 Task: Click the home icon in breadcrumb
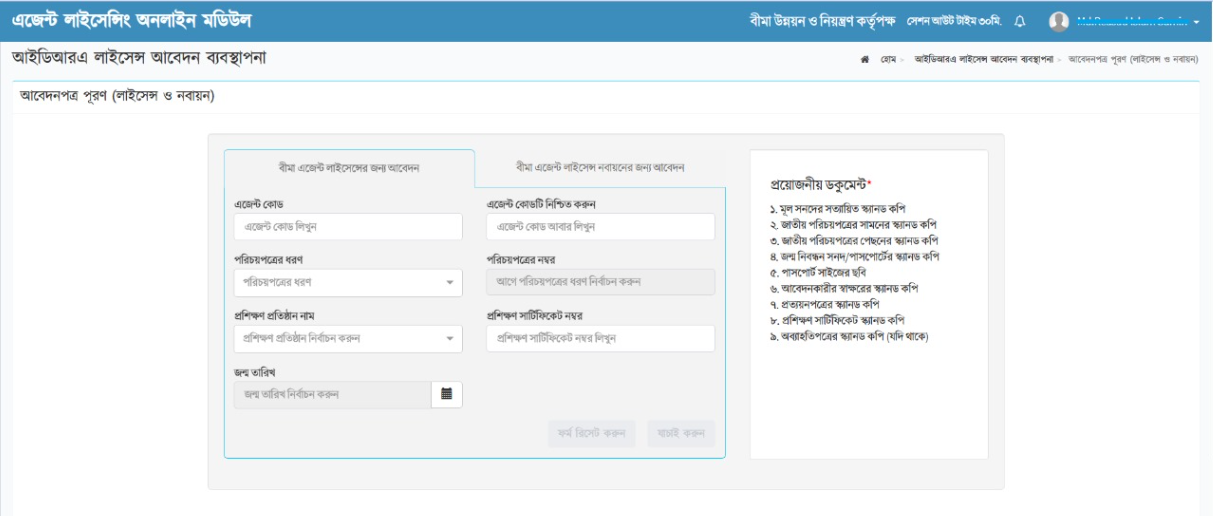click(864, 60)
